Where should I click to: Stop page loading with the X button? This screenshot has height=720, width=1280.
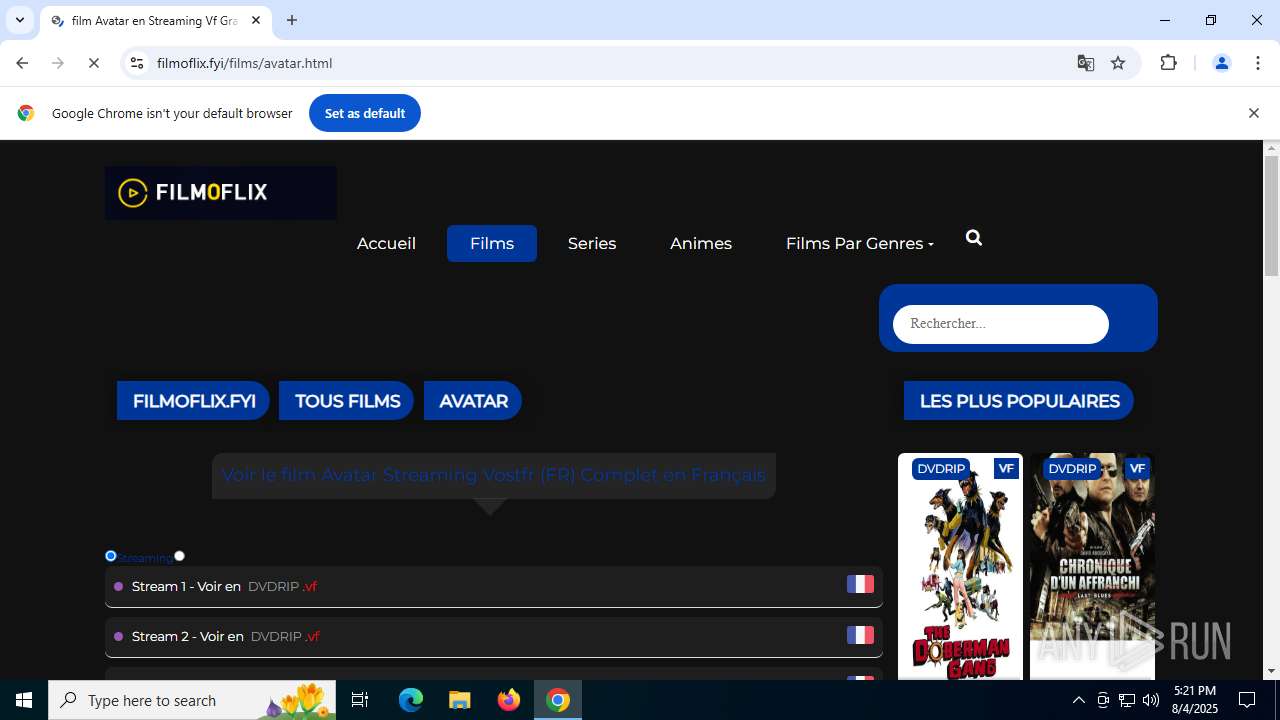[x=94, y=63]
